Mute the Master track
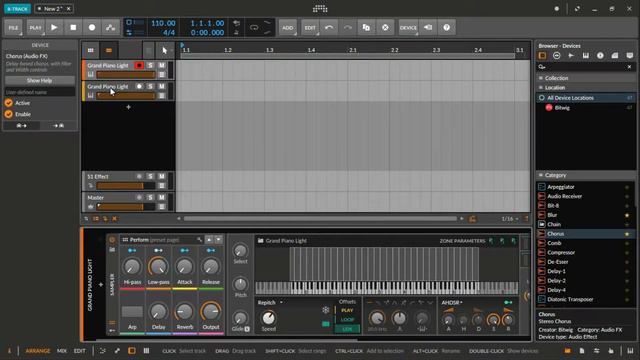The height and width of the screenshot is (360, 640). 162,198
